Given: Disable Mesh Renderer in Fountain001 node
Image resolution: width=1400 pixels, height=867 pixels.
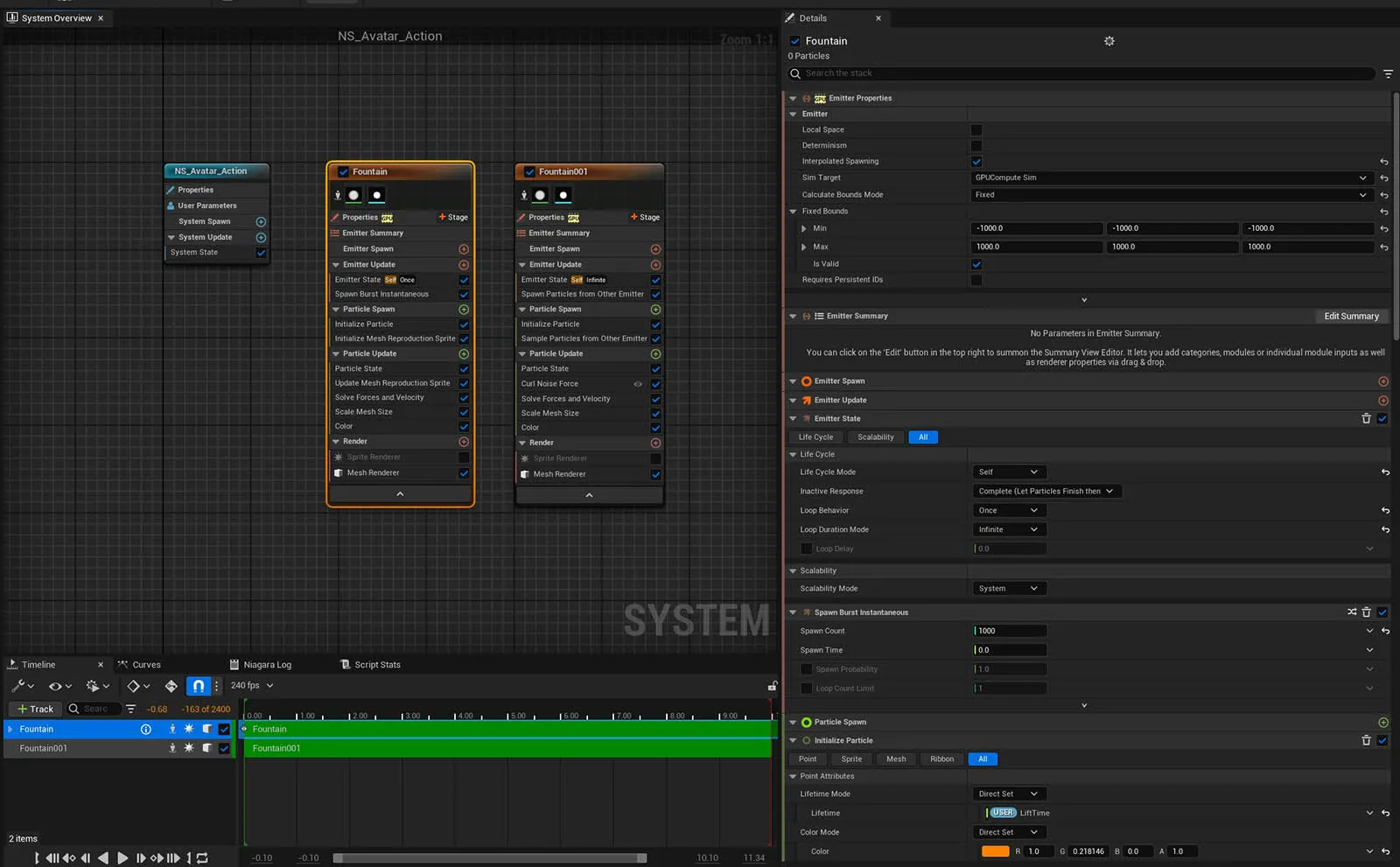Looking at the screenshot, I should (655, 475).
